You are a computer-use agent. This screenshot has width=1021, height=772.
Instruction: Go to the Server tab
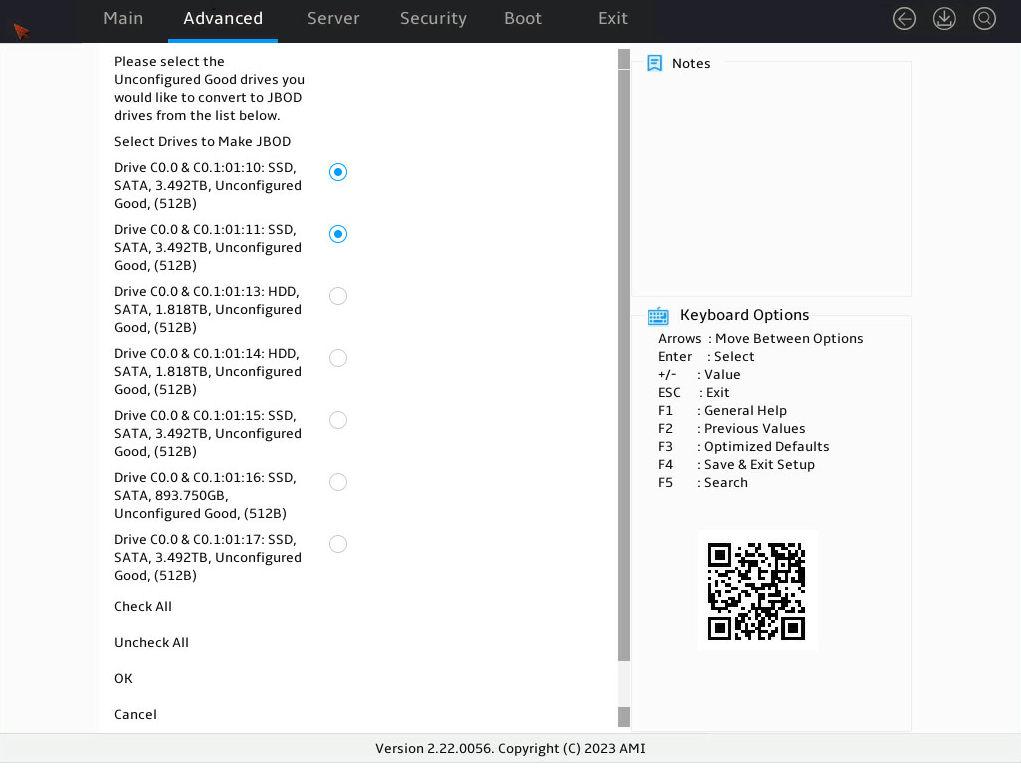(333, 18)
